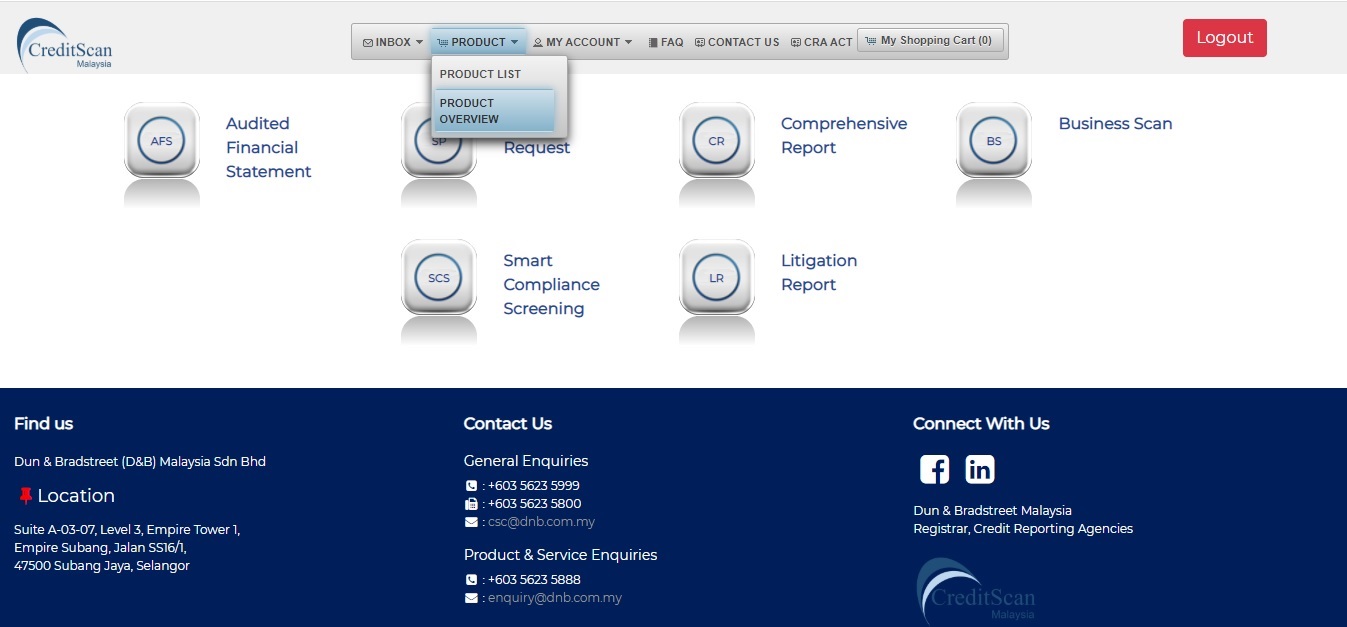Open My Shopping Cart (0)
Viewport: 1347px width, 627px height.
coord(930,41)
